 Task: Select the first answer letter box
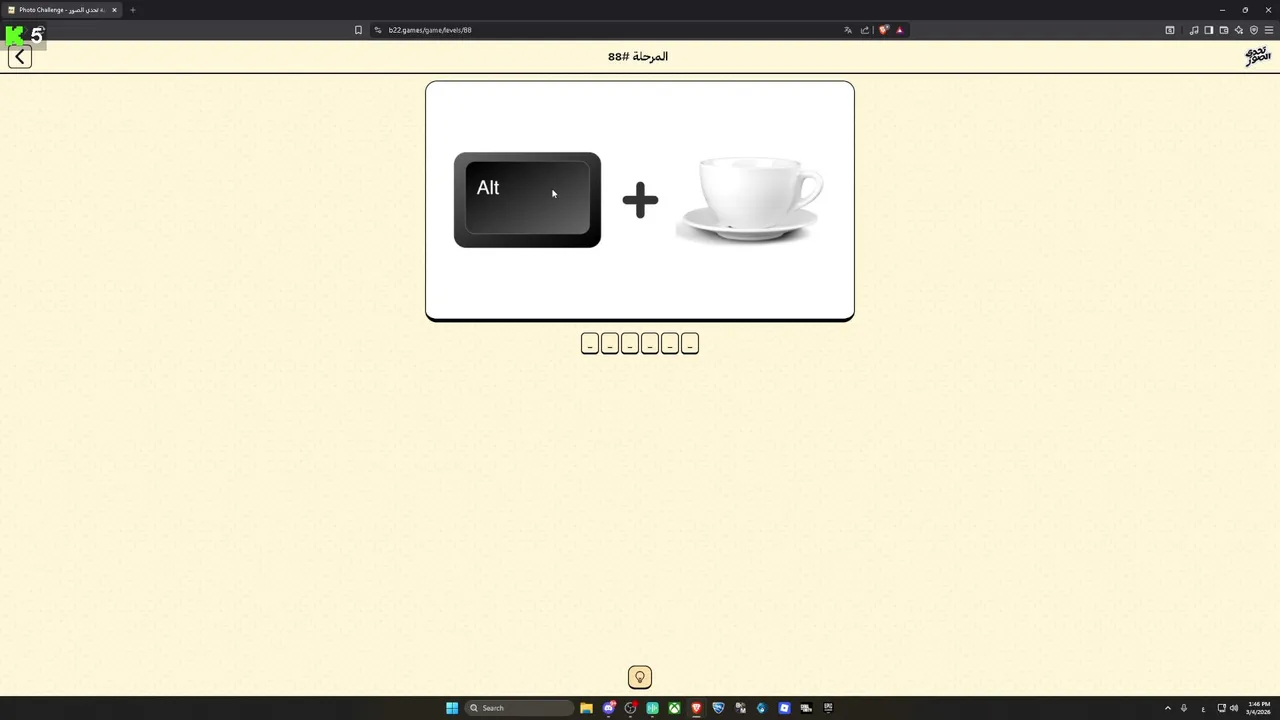coord(590,344)
